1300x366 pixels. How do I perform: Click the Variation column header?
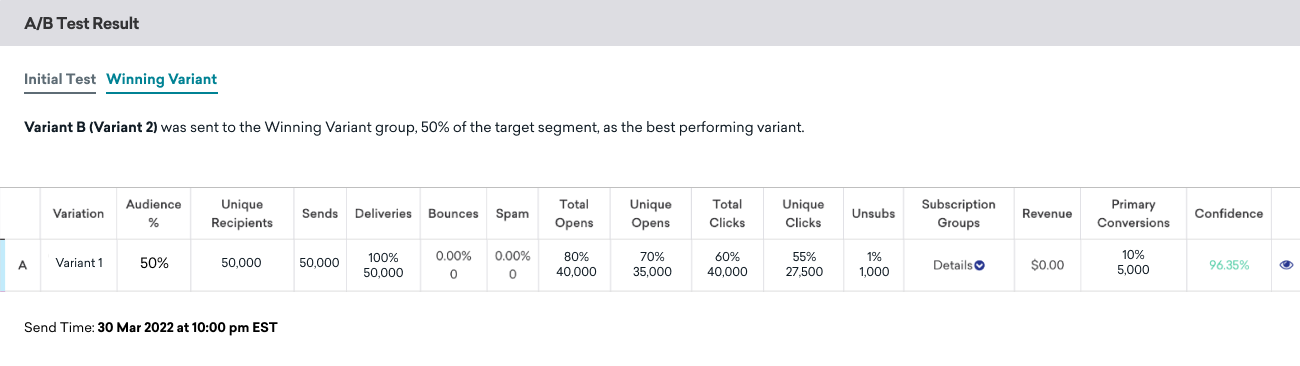coord(78,213)
